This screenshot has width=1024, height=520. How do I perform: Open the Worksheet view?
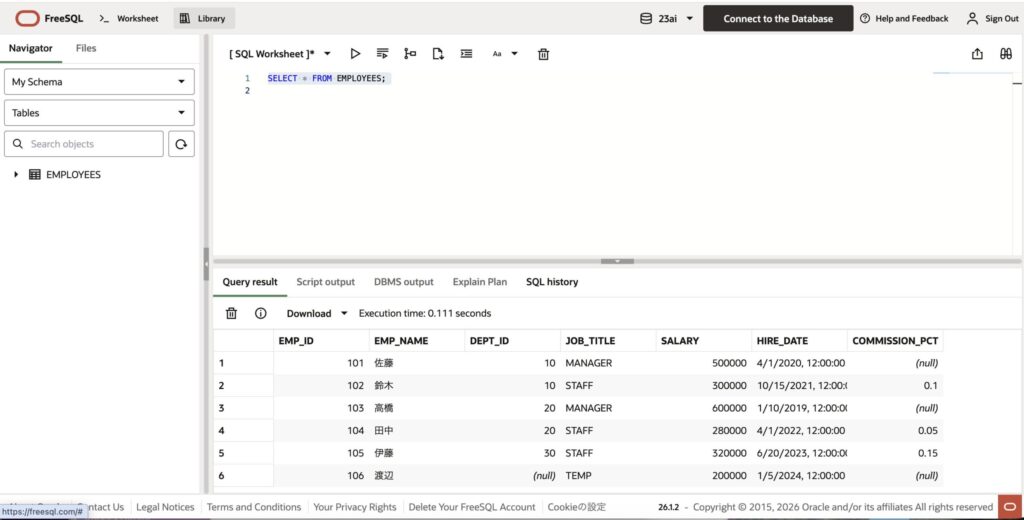pyautogui.click(x=129, y=18)
